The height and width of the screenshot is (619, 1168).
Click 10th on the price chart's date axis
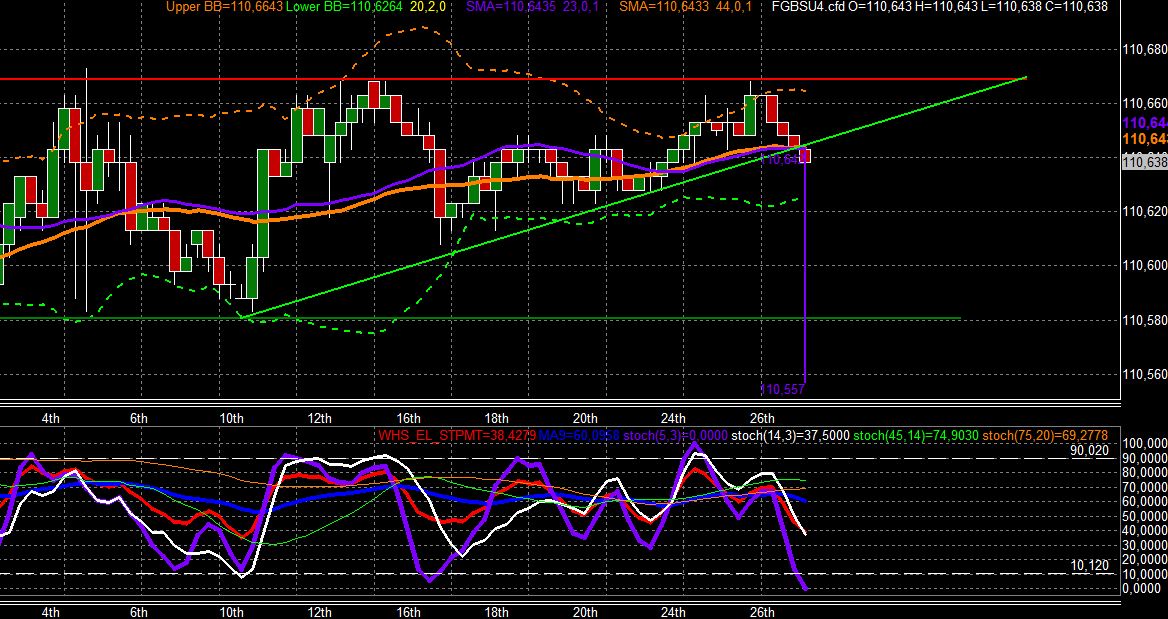point(232,417)
